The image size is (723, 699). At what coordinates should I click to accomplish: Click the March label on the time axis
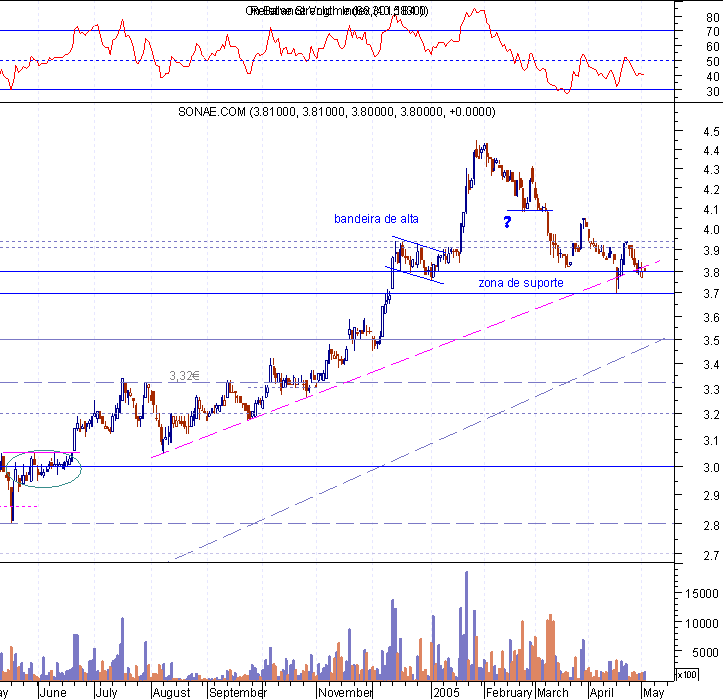[552, 693]
